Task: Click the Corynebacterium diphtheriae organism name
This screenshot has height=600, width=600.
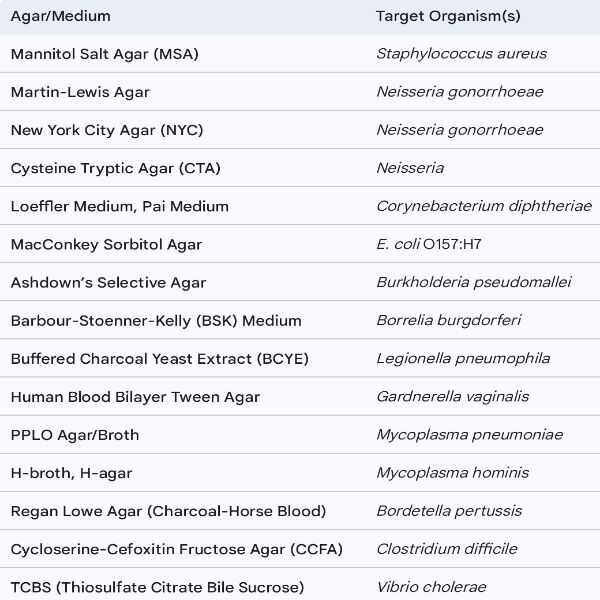Action: [x=483, y=206]
